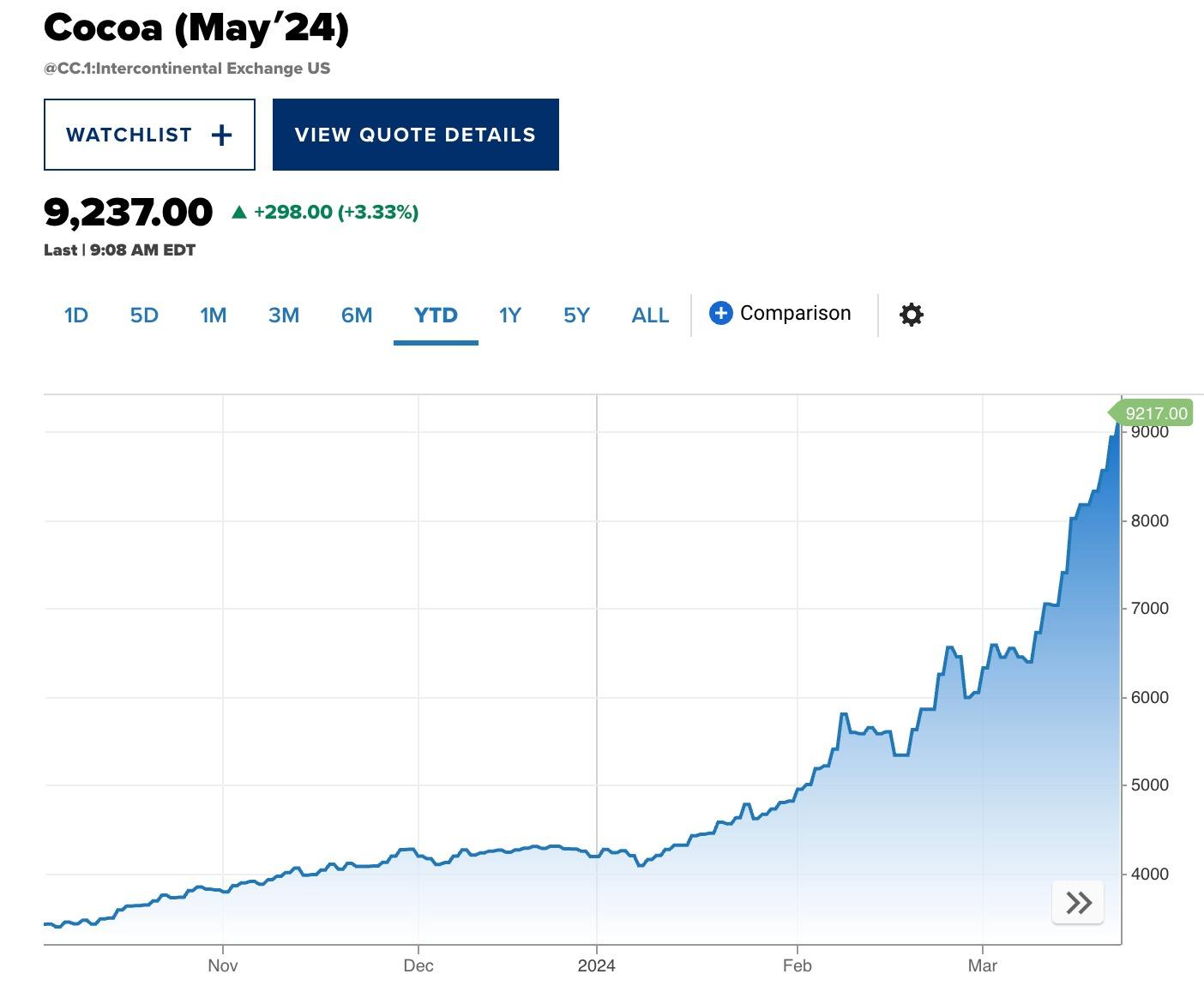The image size is (1204, 998).
Task: Select the 1D time range
Action: tap(76, 316)
